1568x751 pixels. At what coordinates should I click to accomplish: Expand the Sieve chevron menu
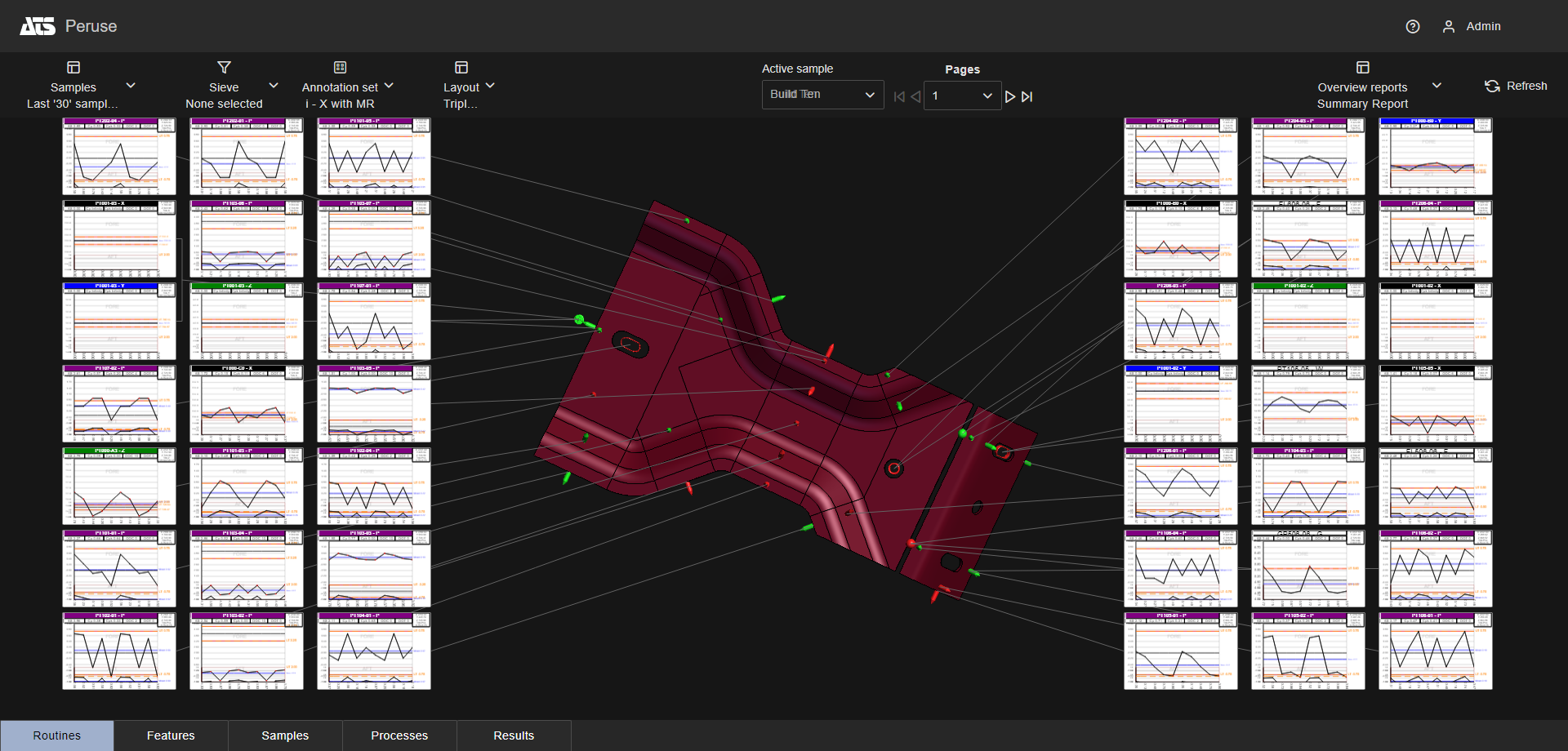tap(274, 86)
